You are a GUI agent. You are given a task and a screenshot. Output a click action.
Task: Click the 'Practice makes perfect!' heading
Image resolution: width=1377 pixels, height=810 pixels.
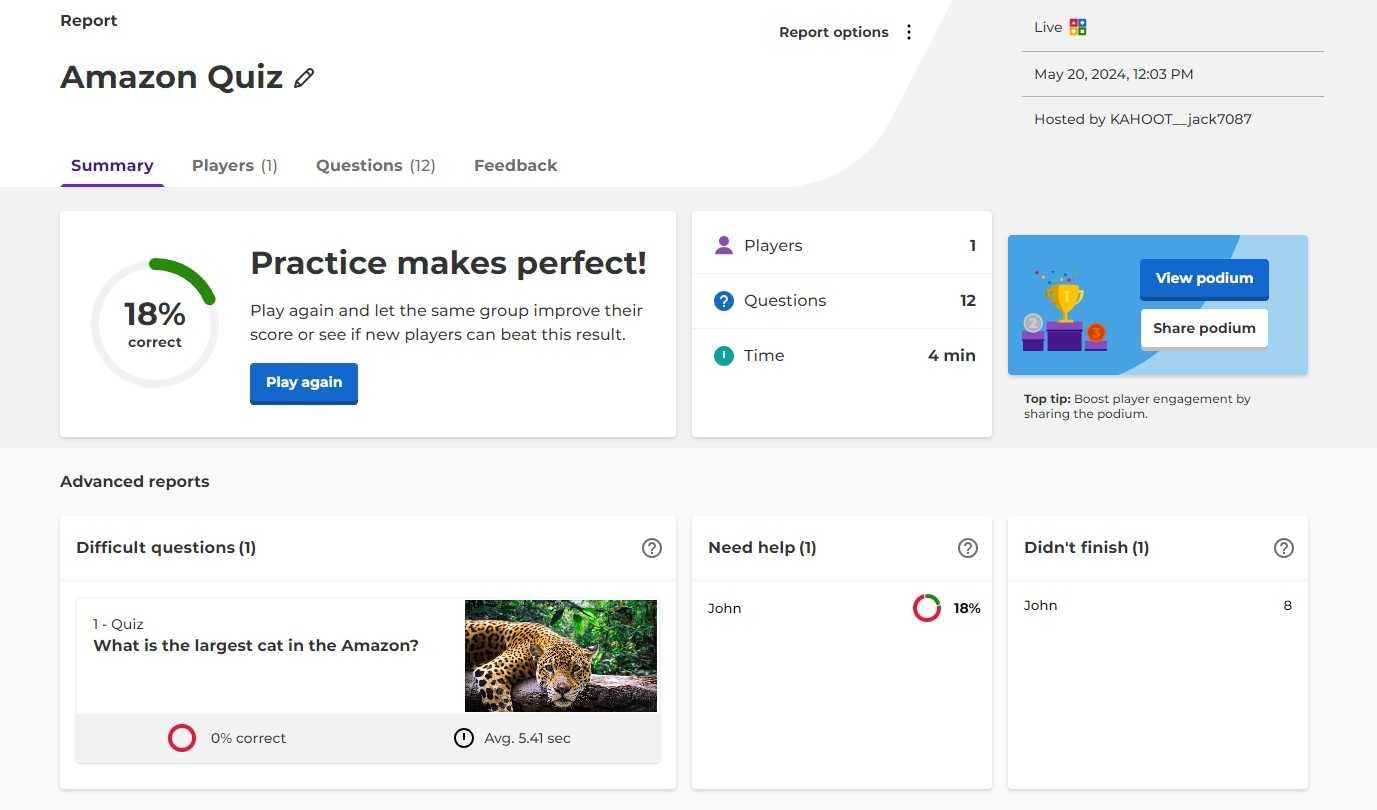(x=449, y=263)
